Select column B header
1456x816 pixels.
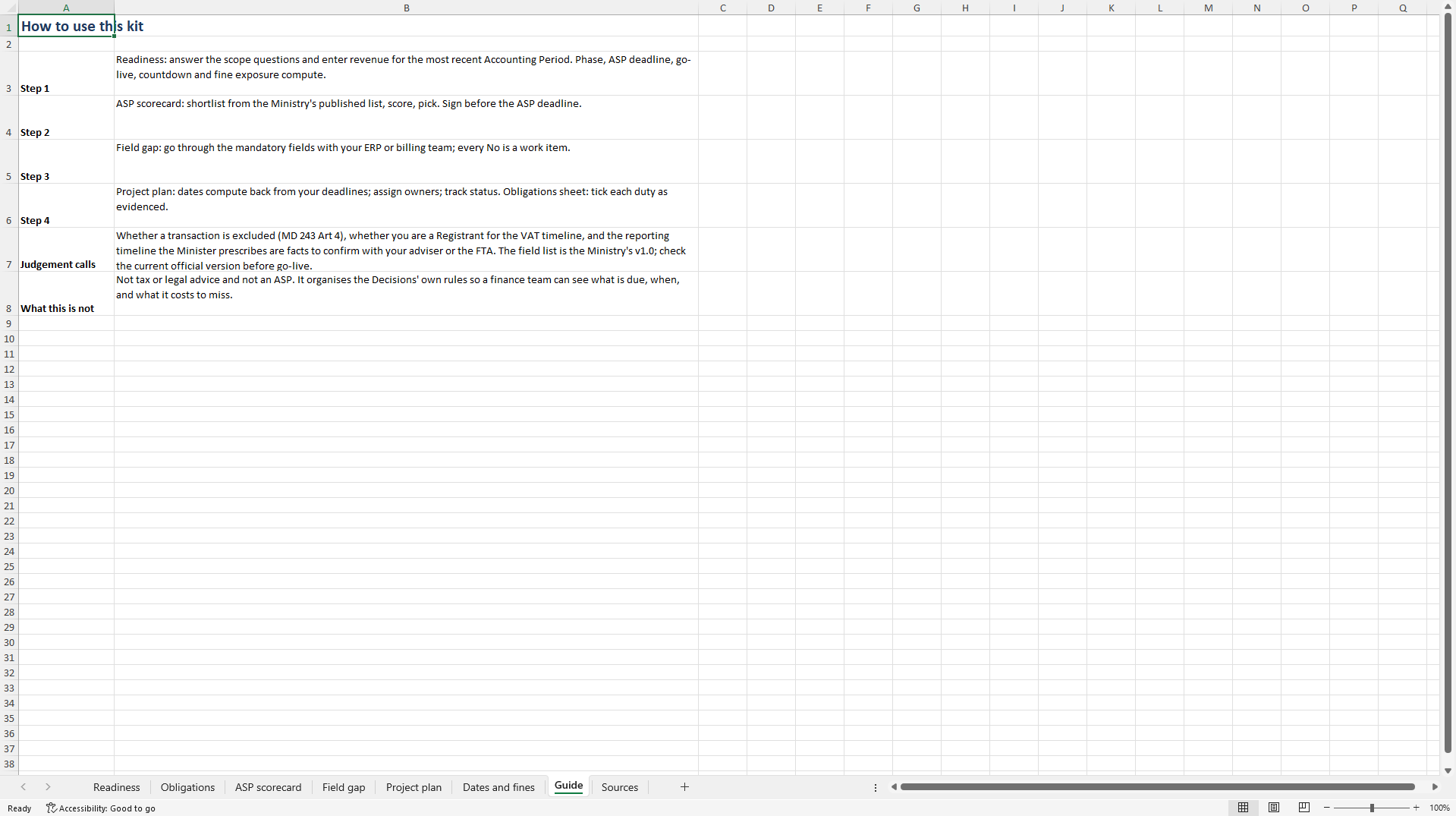click(407, 8)
